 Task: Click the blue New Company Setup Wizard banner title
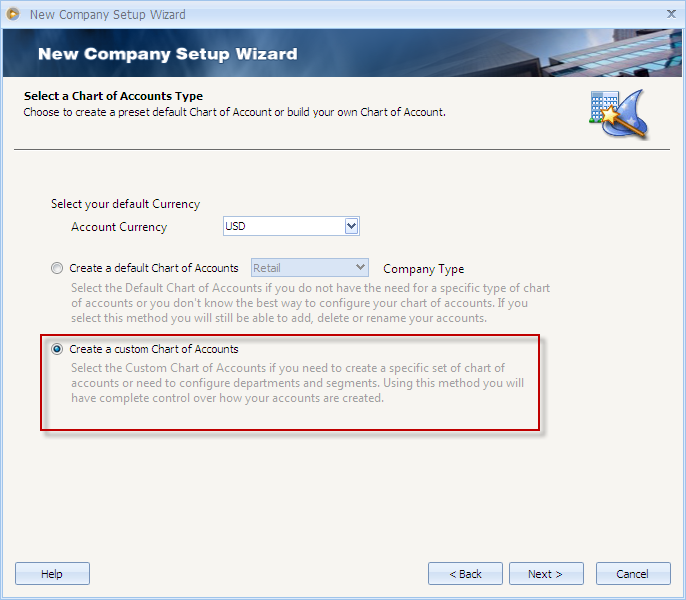(x=167, y=54)
